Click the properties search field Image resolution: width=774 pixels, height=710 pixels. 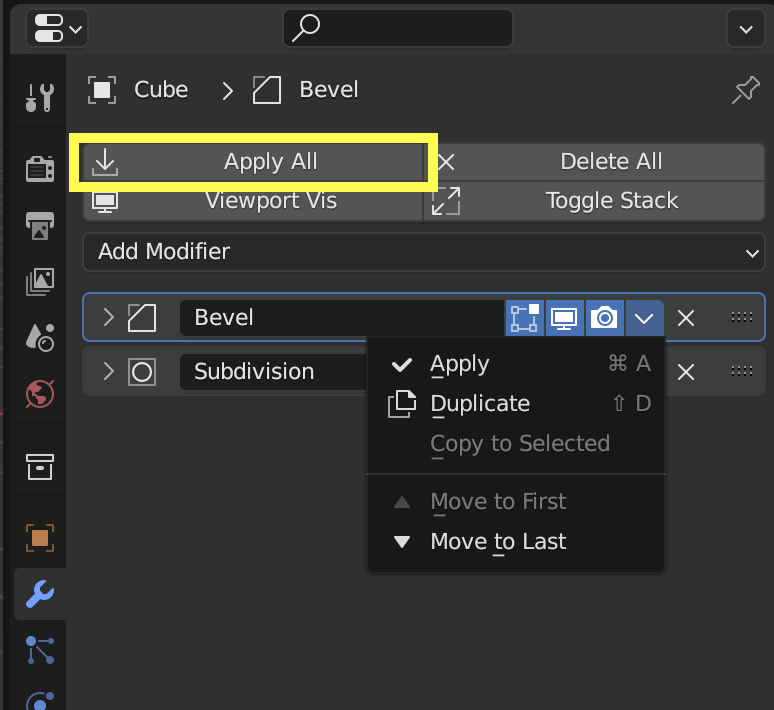tap(398, 28)
